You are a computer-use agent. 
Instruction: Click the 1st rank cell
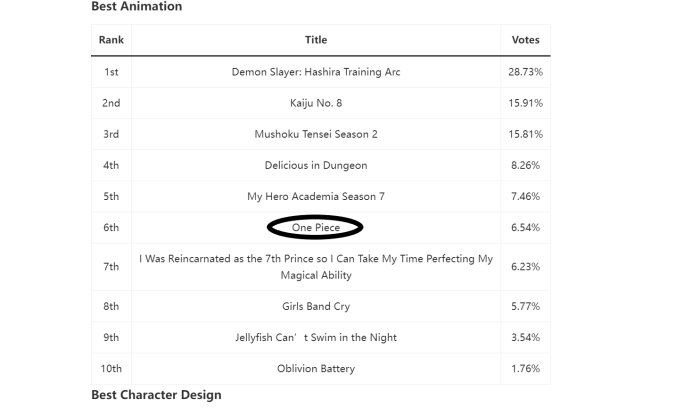tap(111, 72)
